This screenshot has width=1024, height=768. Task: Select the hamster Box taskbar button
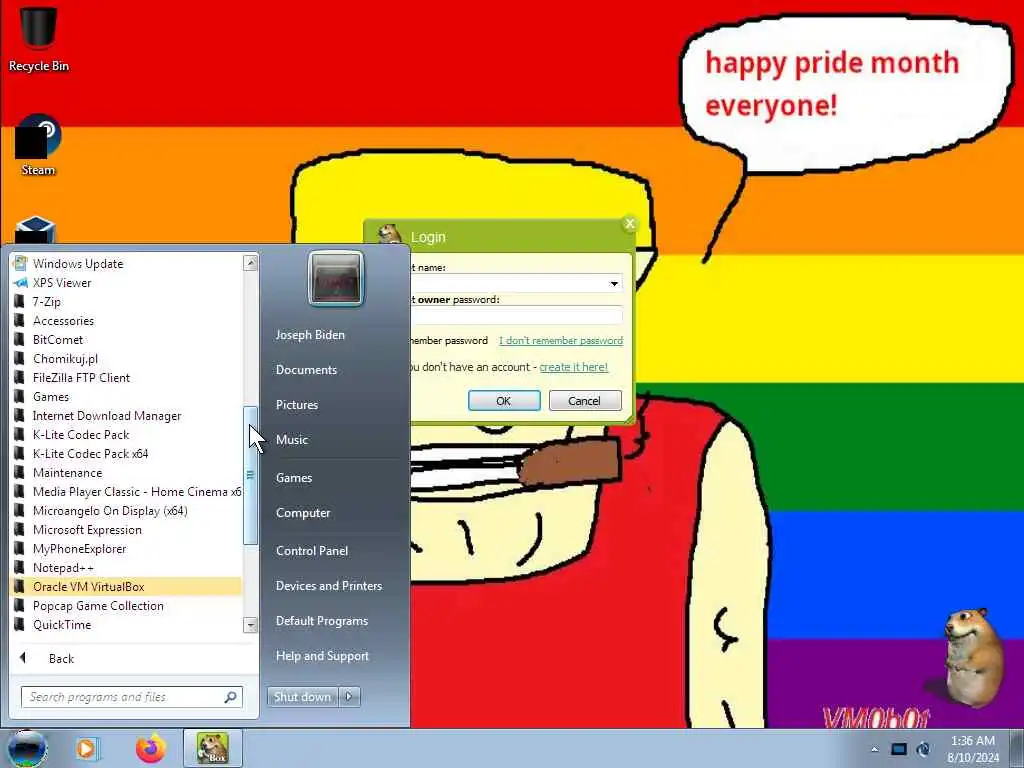click(213, 748)
